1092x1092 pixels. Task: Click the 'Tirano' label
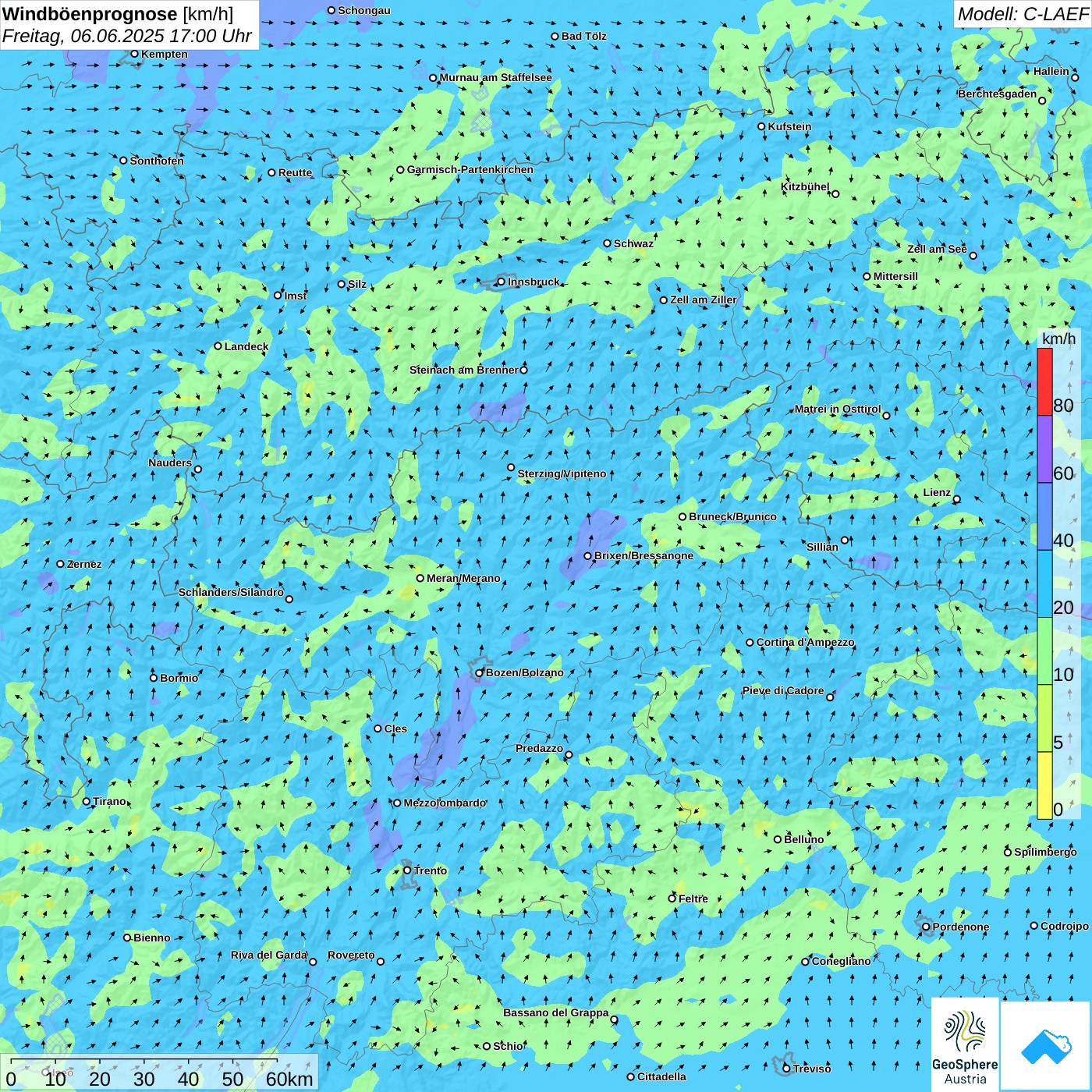108,801
